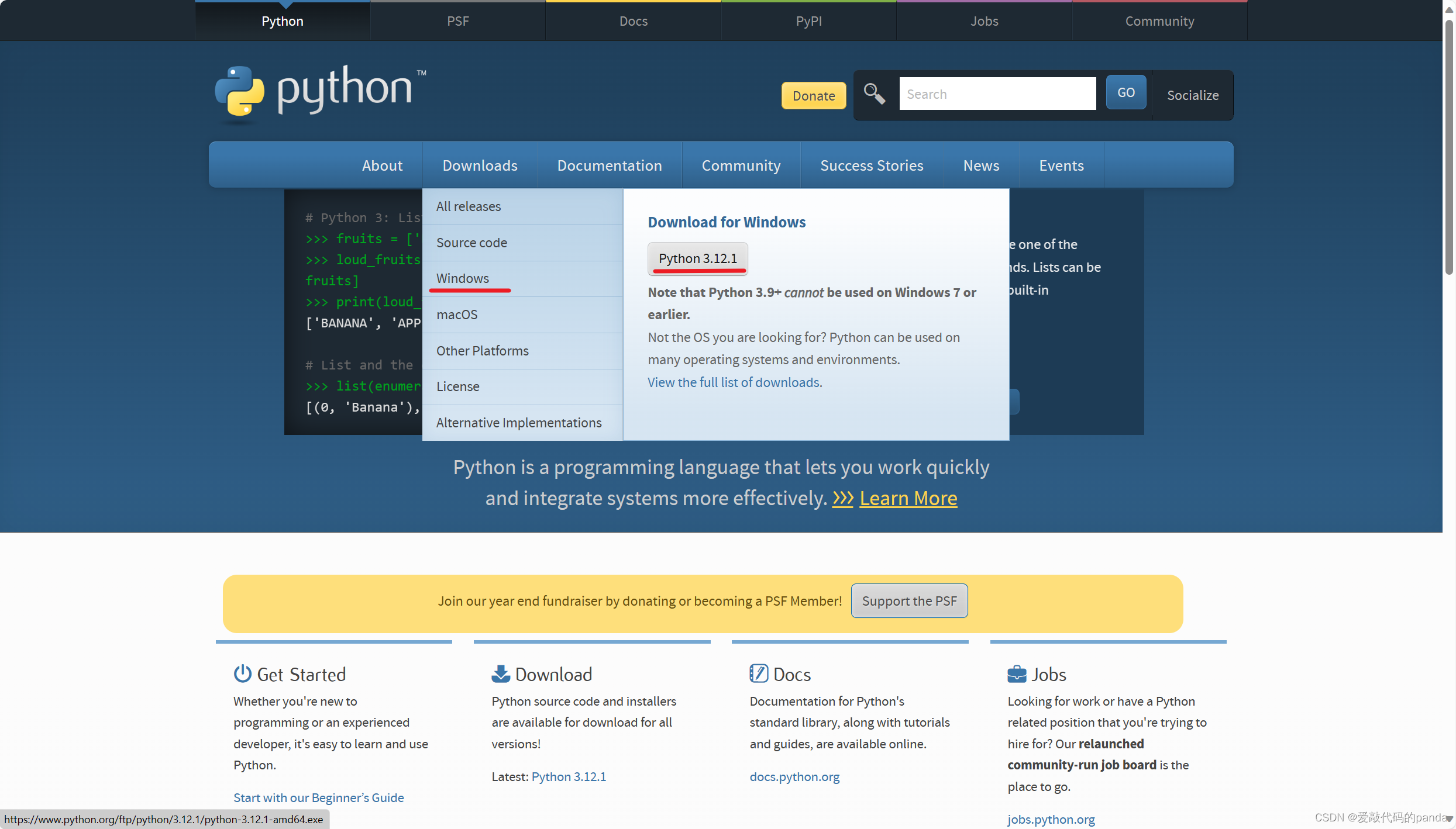Click the Download arrow icon
Screen dimensions: 1456x829
point(500,673)
